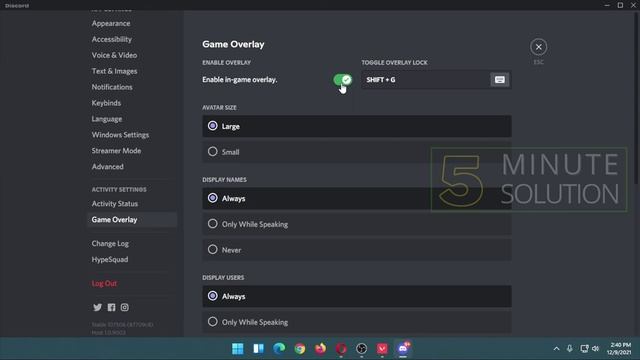This screenshot has height=360, width=640.
Task: Select Never under Display Names
Action: 357,250
